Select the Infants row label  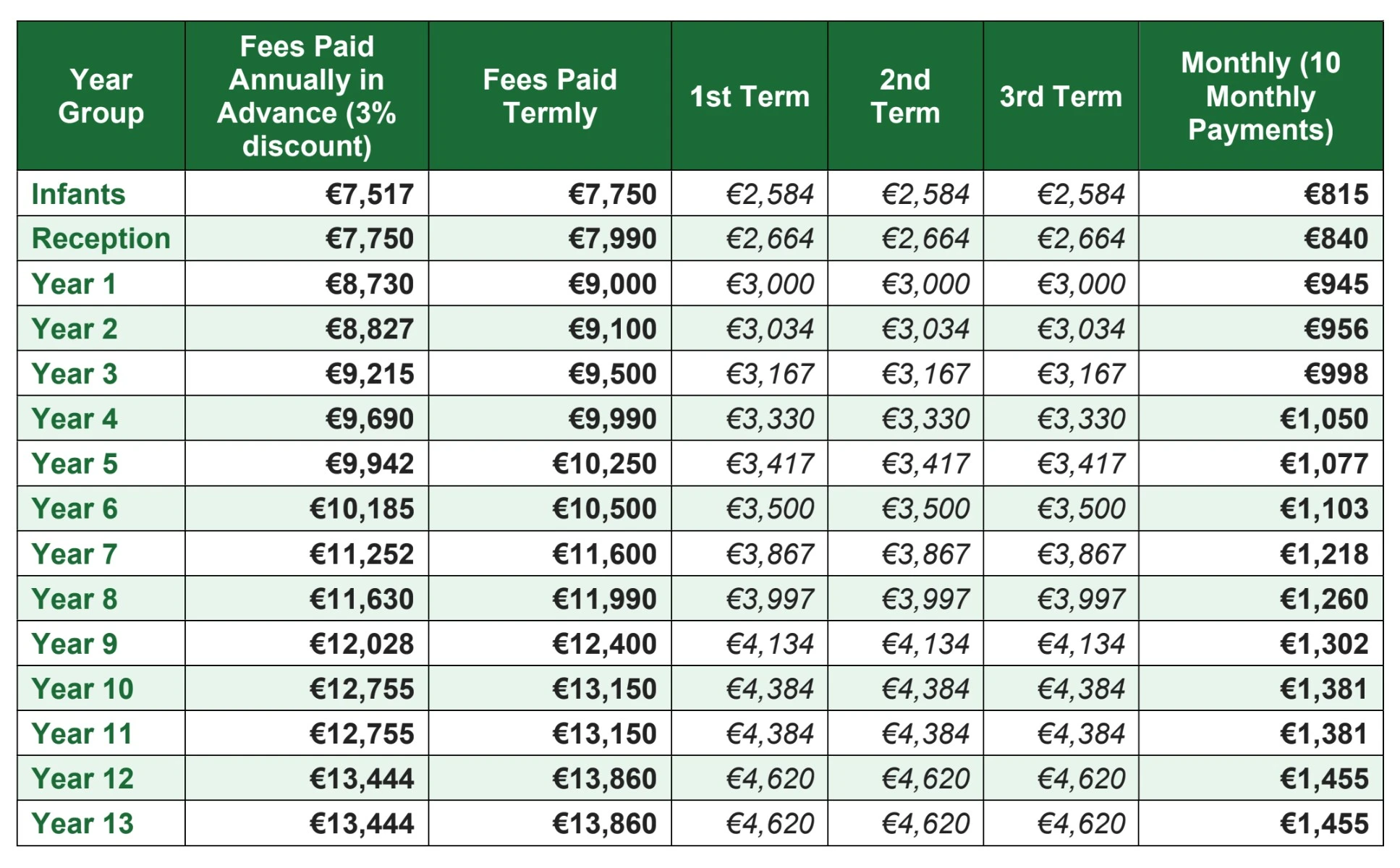pyautogui.click(x=78, y=194)
